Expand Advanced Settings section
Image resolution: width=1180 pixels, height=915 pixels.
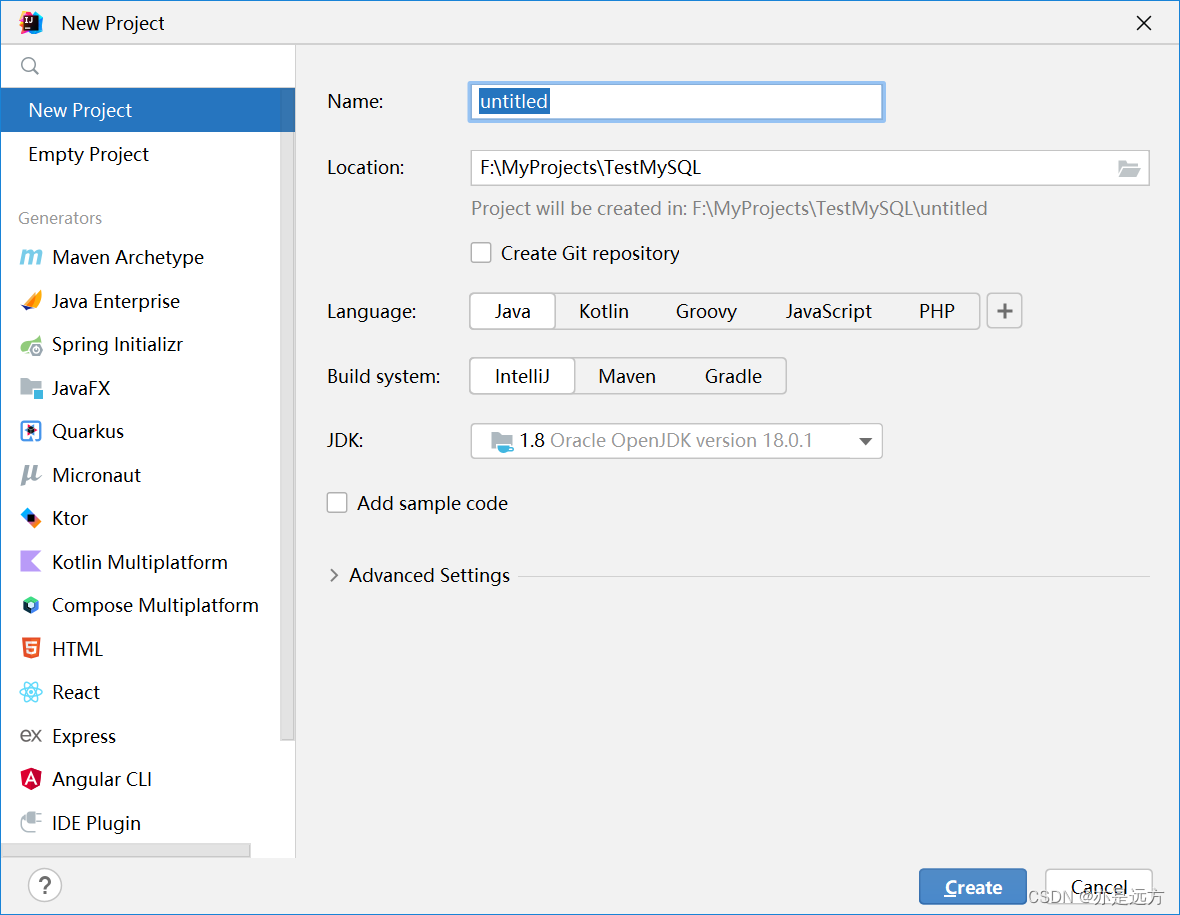(x=334, y=576)
